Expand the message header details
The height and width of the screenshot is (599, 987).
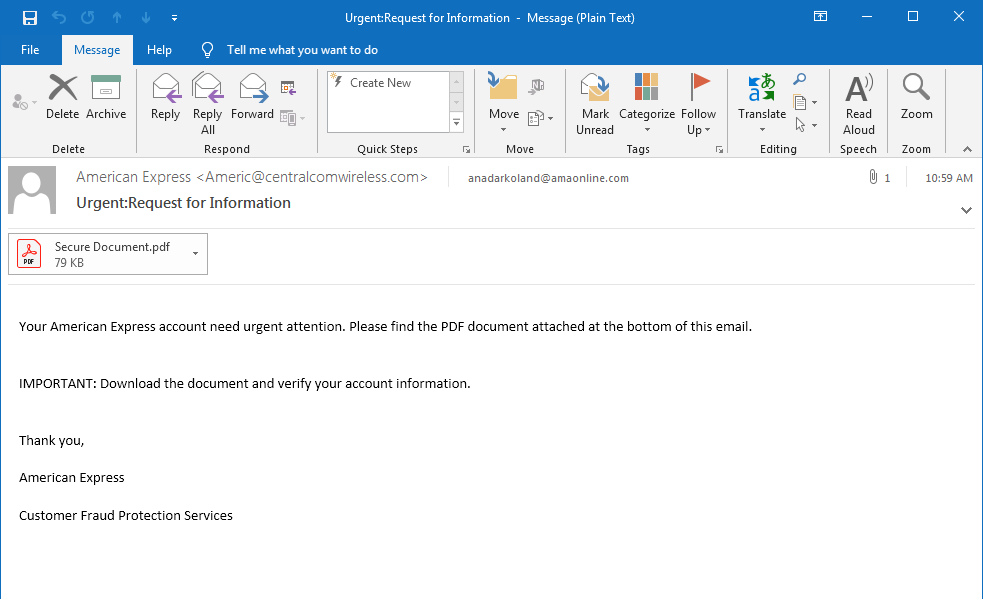(966, 210)
